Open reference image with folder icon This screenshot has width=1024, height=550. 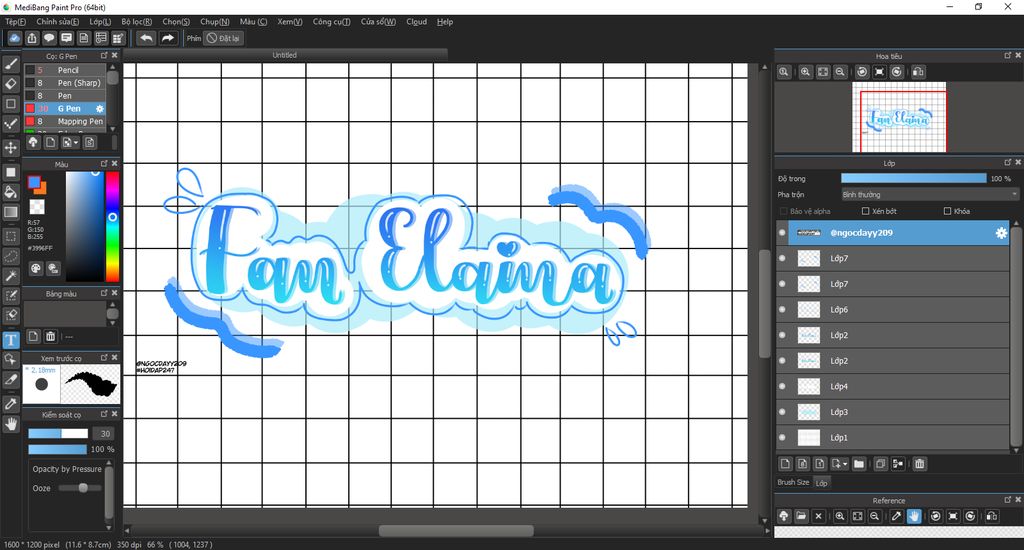coord(801,516)
